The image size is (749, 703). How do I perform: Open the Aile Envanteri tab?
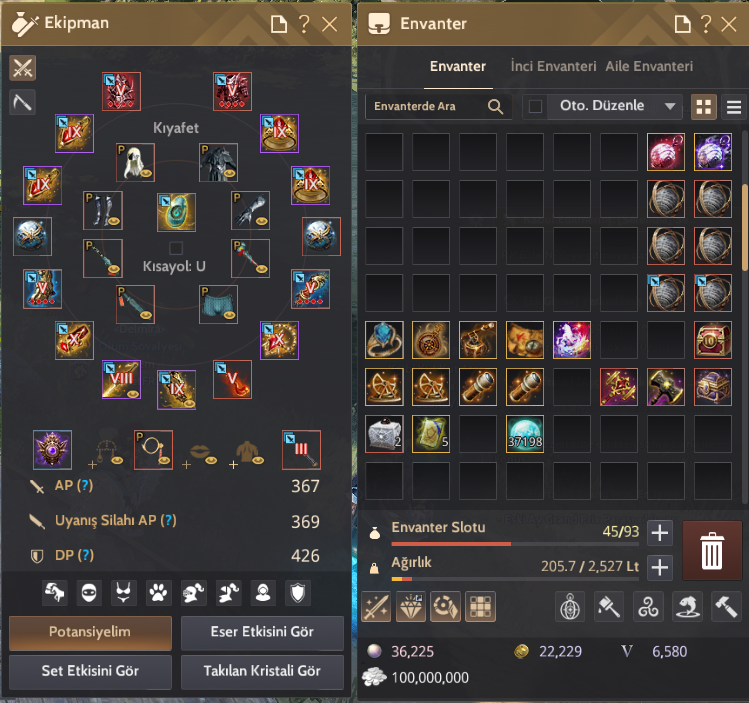click(x=649, y=66)
